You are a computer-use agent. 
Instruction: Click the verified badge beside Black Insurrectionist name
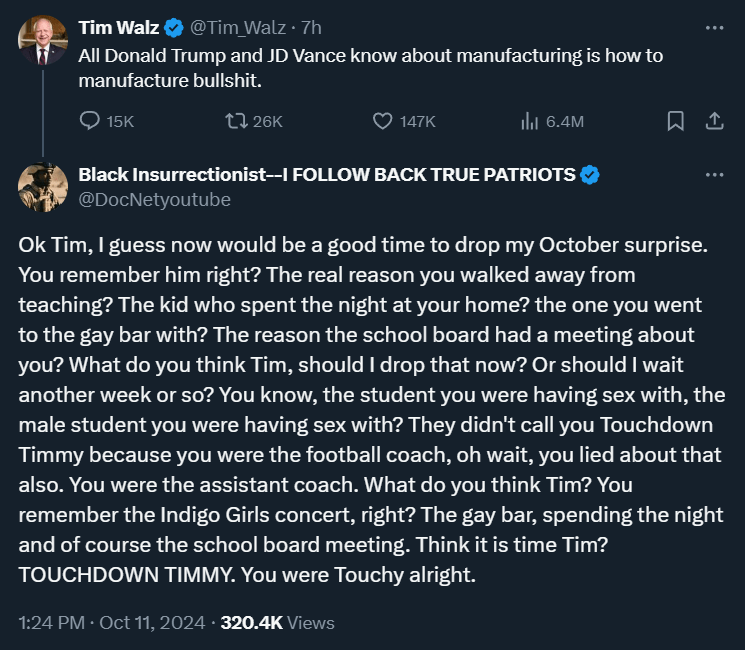click(x=590, y=175)
